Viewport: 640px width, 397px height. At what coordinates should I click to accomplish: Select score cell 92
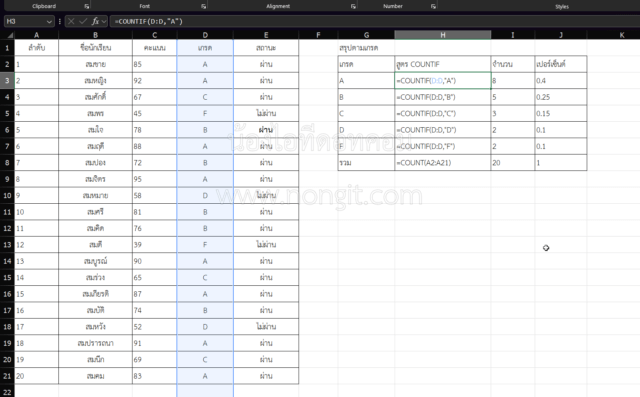click(154, 80)
